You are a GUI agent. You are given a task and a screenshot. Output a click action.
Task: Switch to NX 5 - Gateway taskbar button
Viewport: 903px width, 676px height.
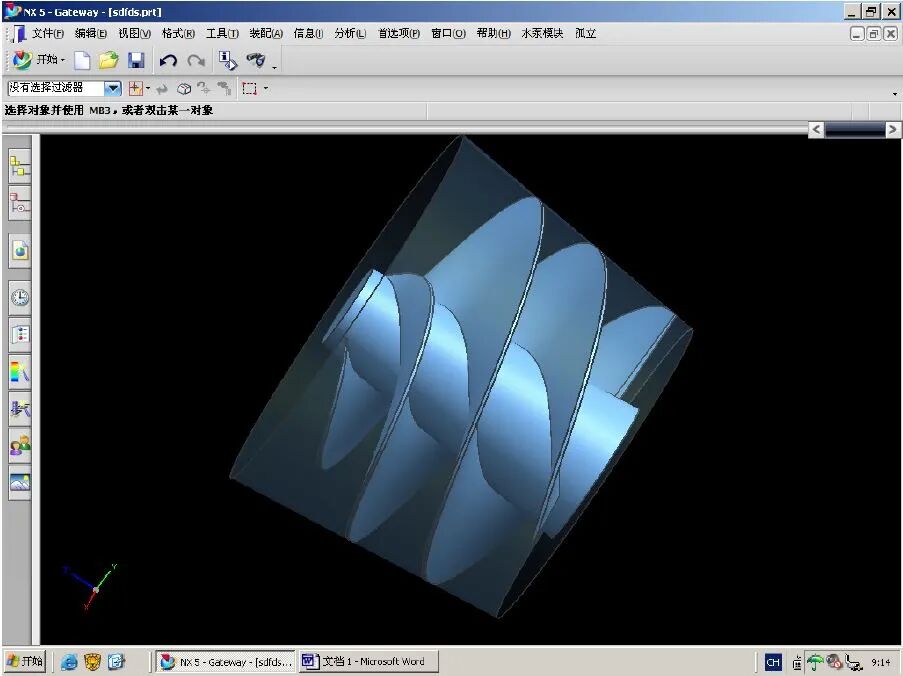[x=226, y=662]
